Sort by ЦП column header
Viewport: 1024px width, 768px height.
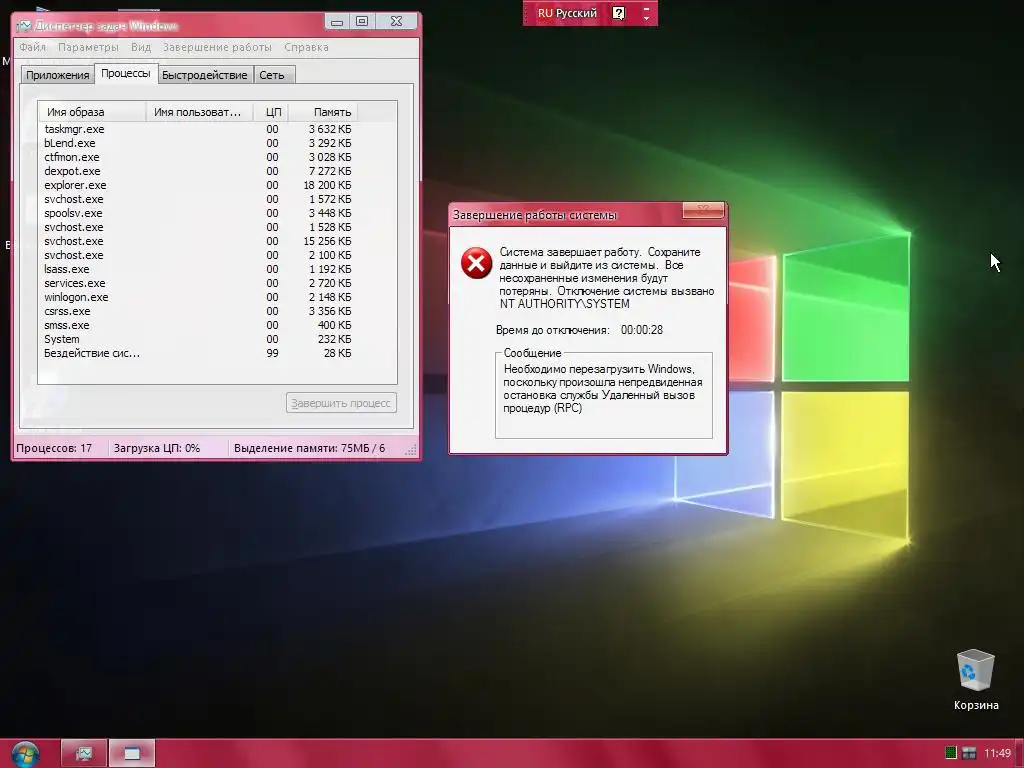271,112
